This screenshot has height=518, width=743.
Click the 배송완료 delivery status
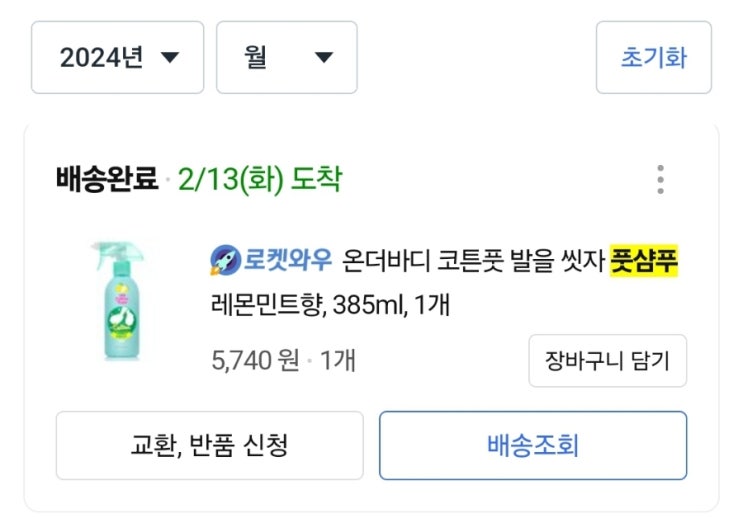107,180
